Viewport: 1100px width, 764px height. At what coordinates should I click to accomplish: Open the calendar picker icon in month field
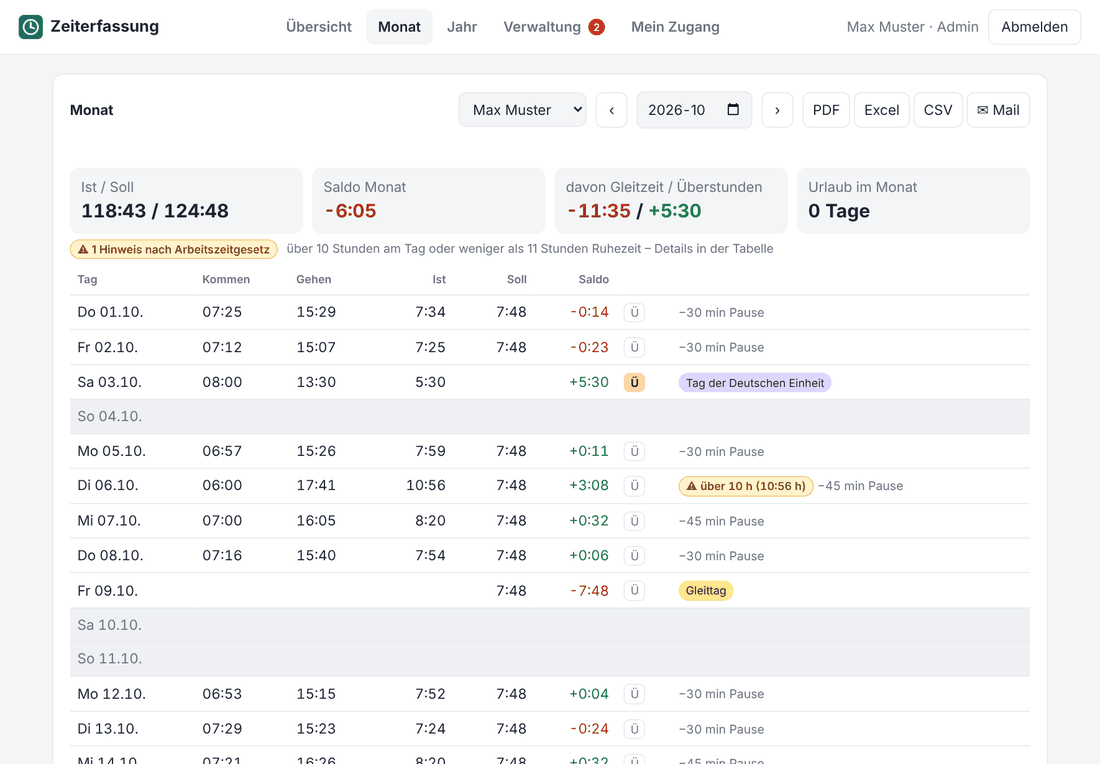tap(733, 109)
